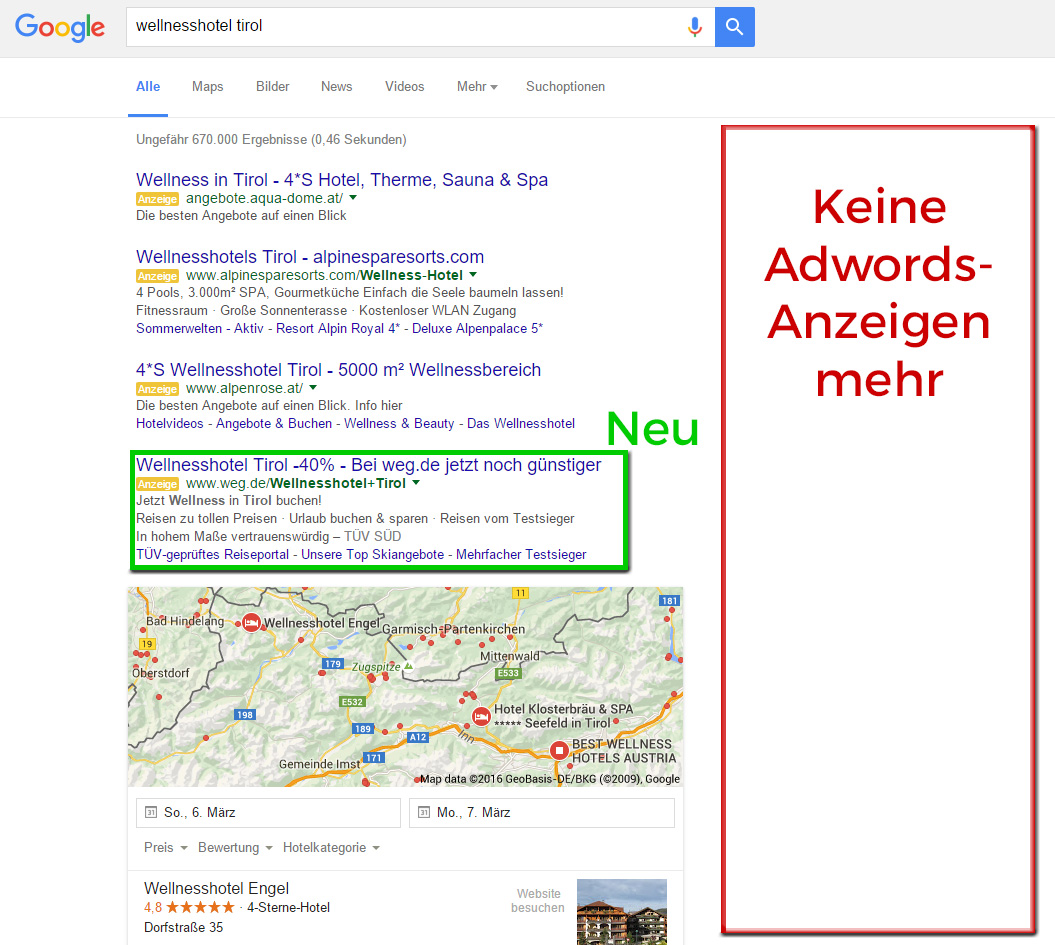This screenshot has width=1055, height=945.
Task: Select the Alle tab
Action: pos(148,87)
